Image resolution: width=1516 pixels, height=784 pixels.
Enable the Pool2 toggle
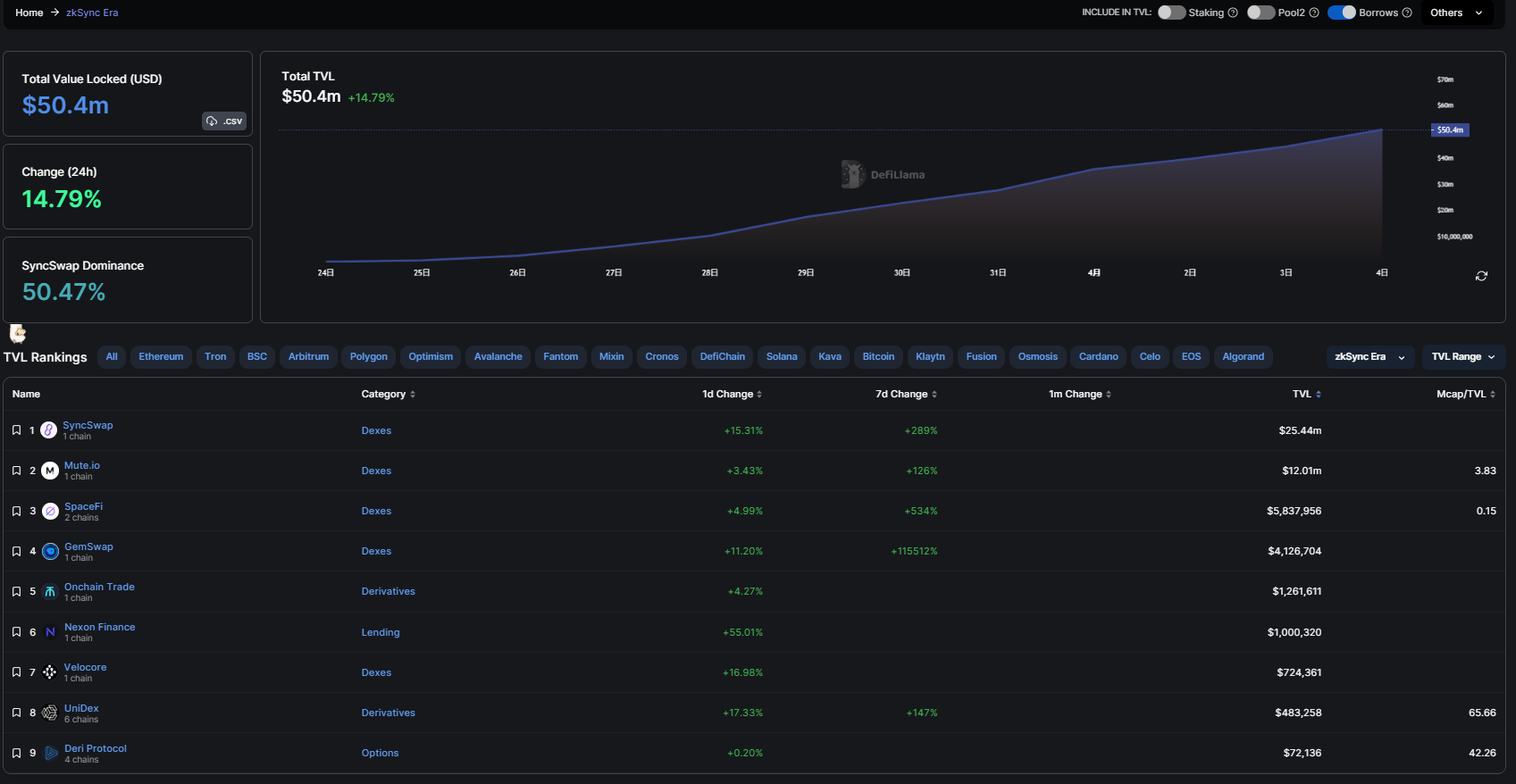coord(1261,13)
